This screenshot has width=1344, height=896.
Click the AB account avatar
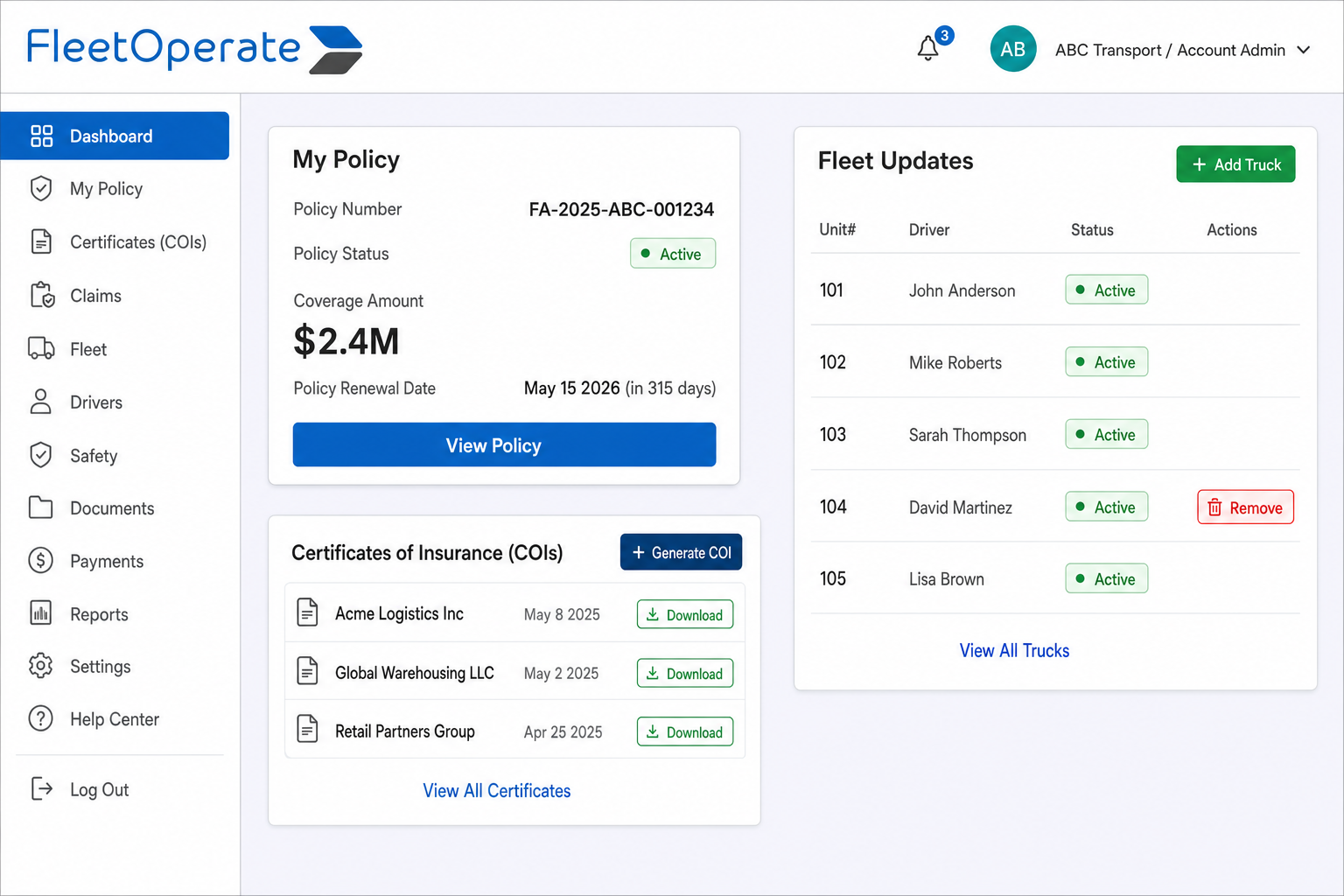(1013, 49)
